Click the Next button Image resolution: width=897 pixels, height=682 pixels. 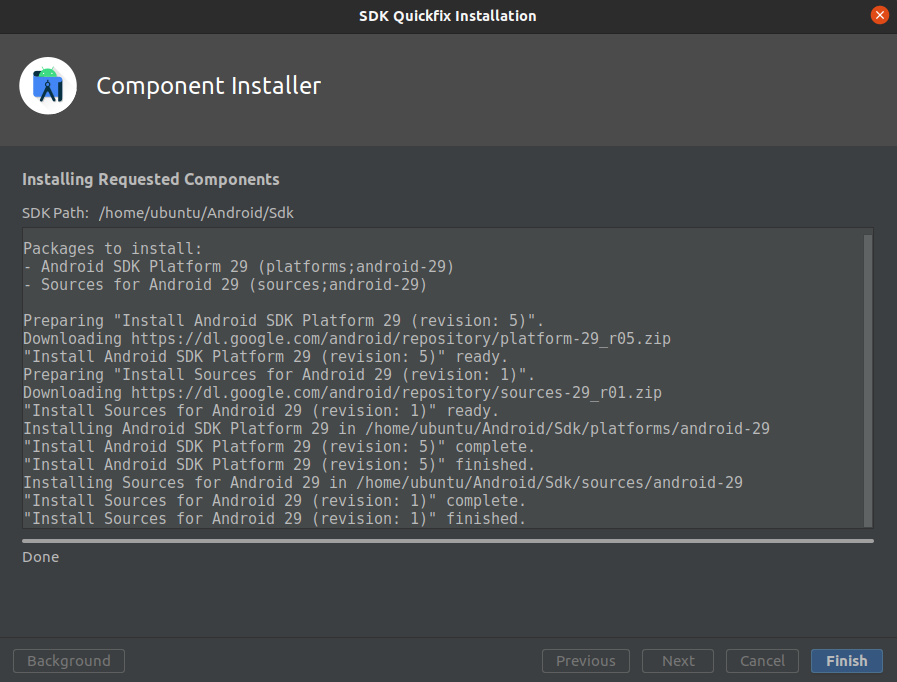coord(678,661)
